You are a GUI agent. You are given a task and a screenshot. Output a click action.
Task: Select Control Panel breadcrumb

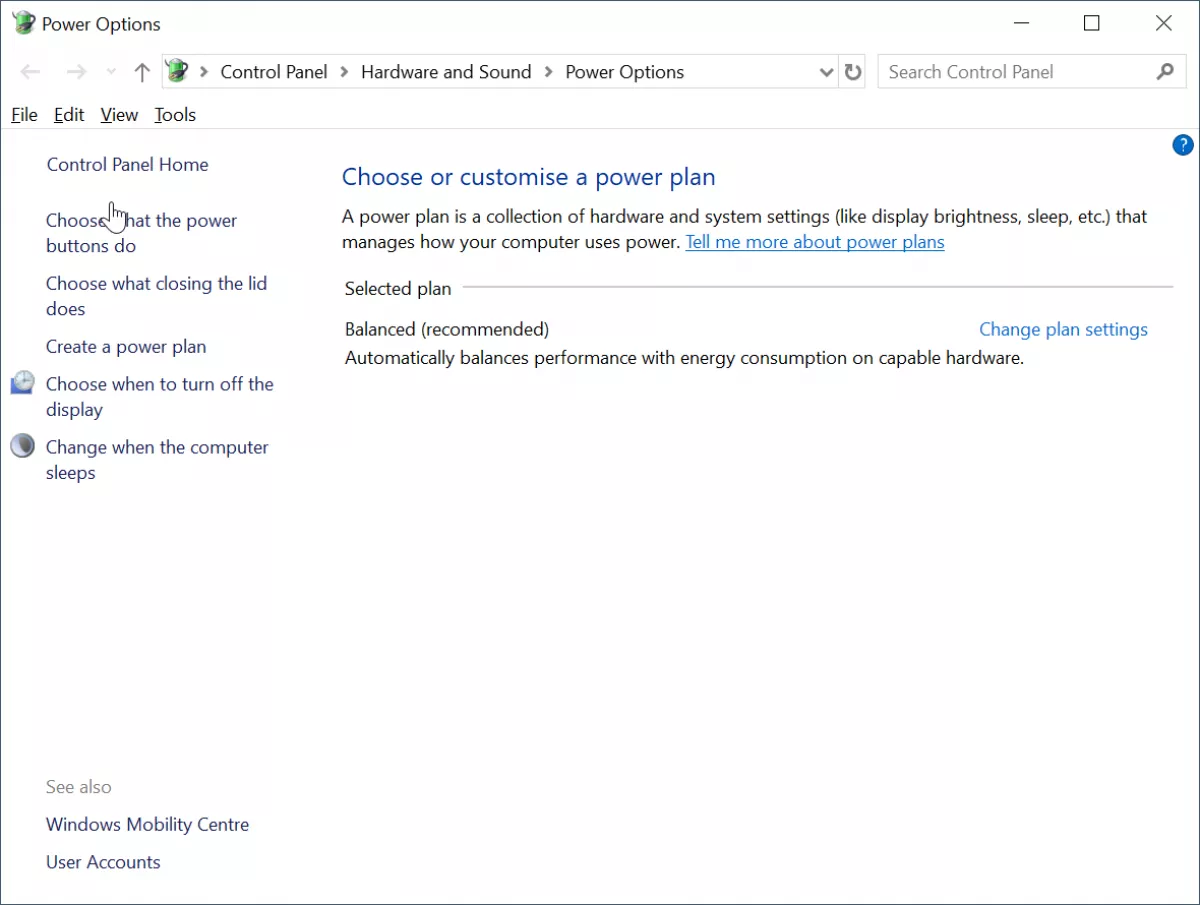point(274,72)
